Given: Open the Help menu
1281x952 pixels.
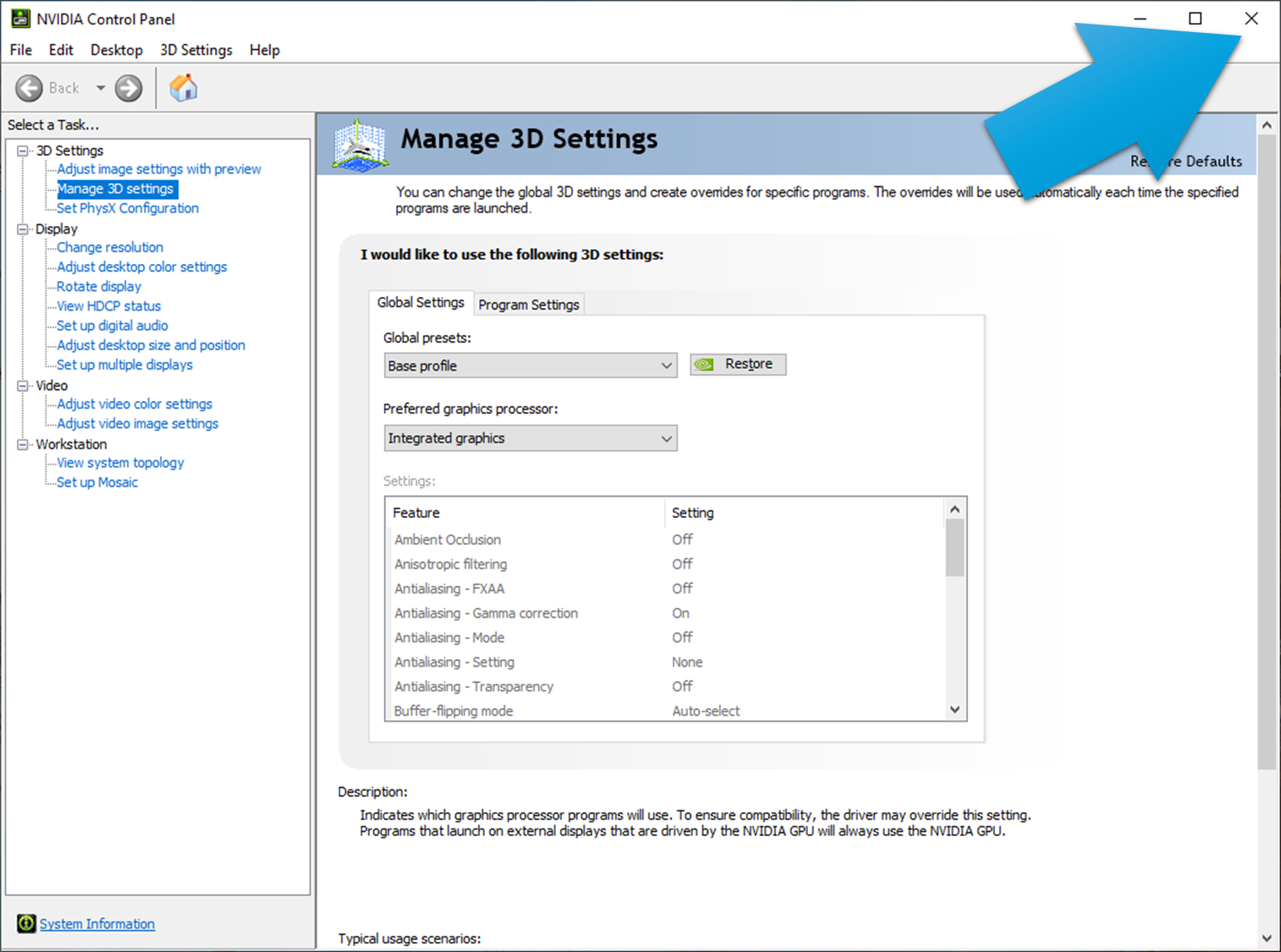Looking at the screenshot, I should [265, 50].
